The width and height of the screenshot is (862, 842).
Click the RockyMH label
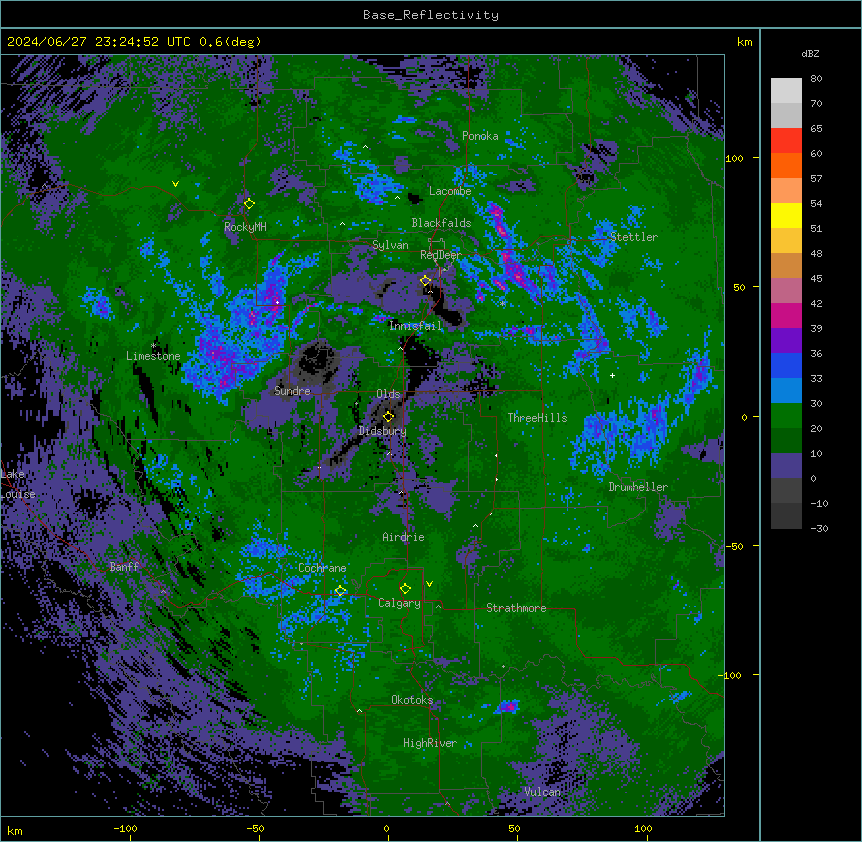point(245,227)
